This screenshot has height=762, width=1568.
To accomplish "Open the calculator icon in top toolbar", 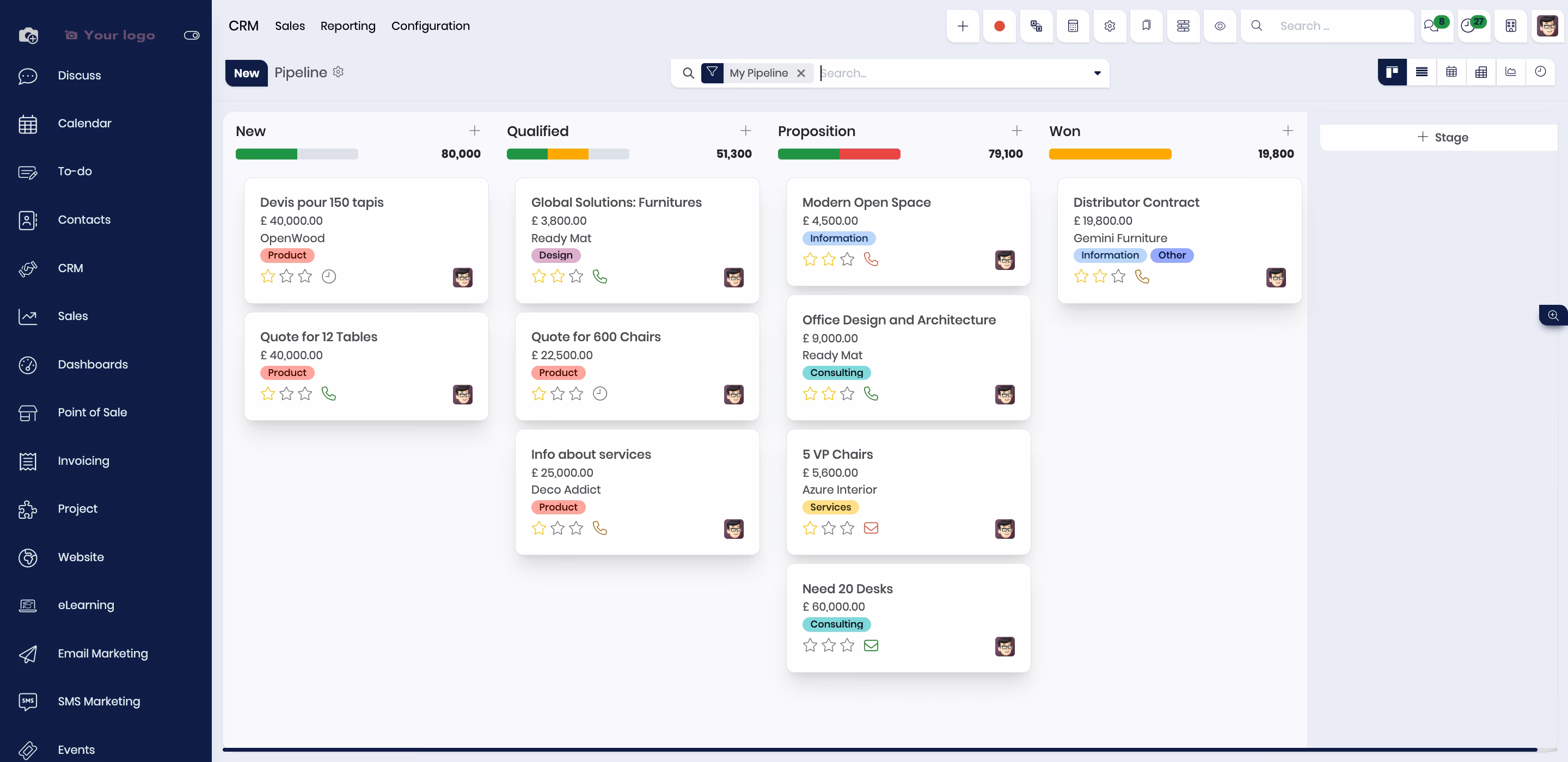I will point(1073,26).
